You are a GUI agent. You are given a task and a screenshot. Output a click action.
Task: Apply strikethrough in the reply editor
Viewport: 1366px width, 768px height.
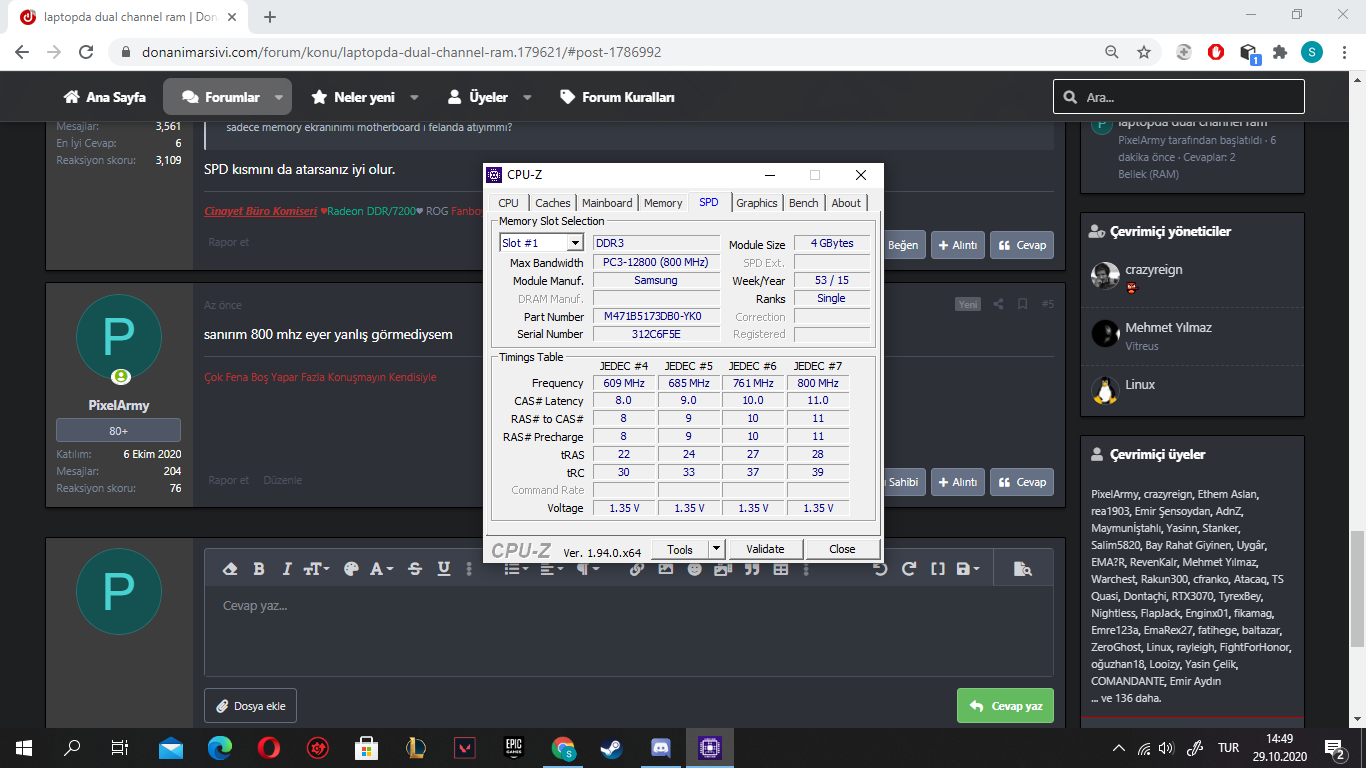click(x=415, y=569)
